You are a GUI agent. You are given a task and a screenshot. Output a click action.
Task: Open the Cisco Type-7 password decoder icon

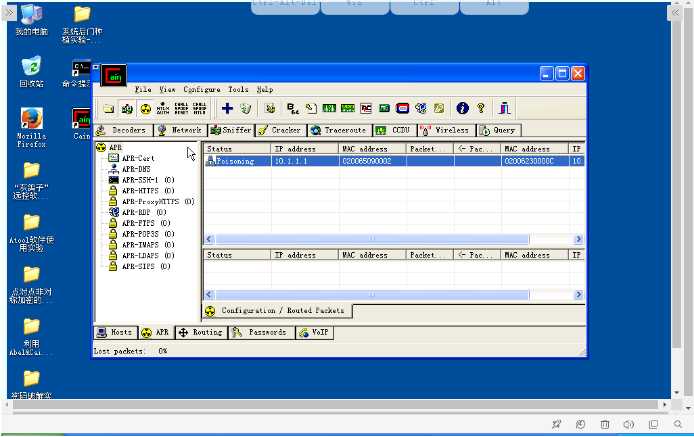coord(329,108)
